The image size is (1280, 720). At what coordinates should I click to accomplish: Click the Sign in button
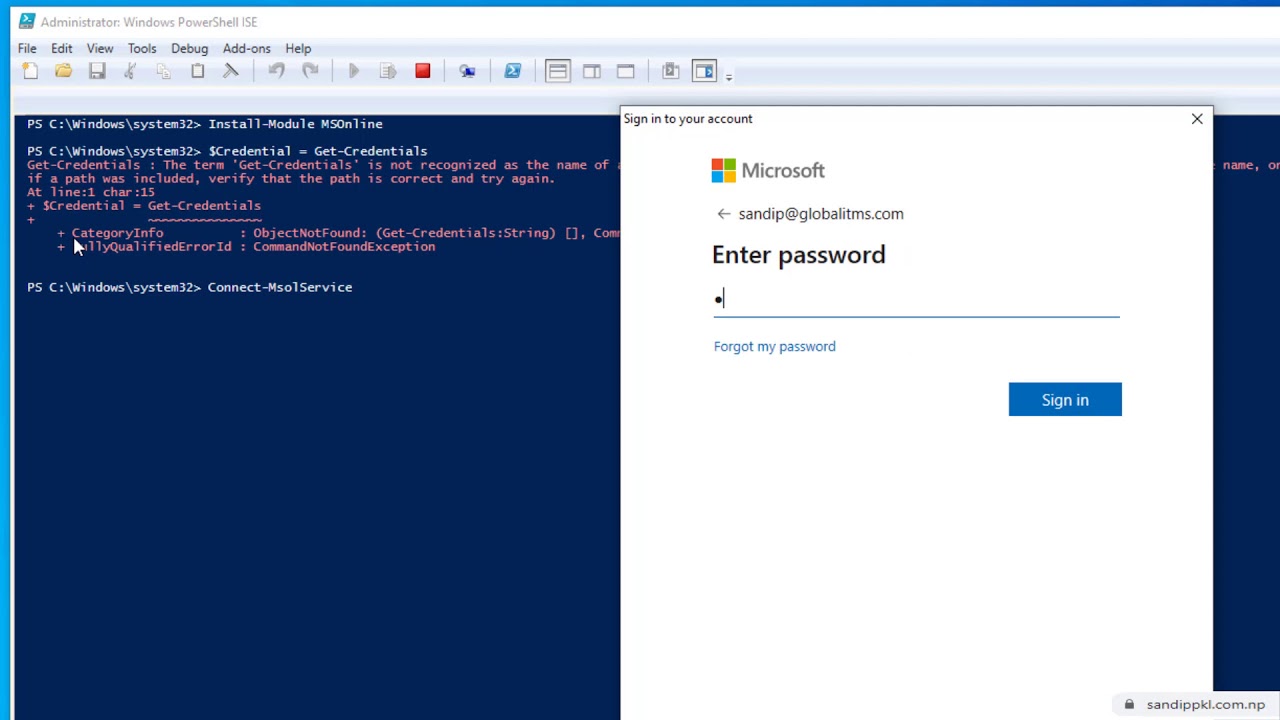[1065, 399]
